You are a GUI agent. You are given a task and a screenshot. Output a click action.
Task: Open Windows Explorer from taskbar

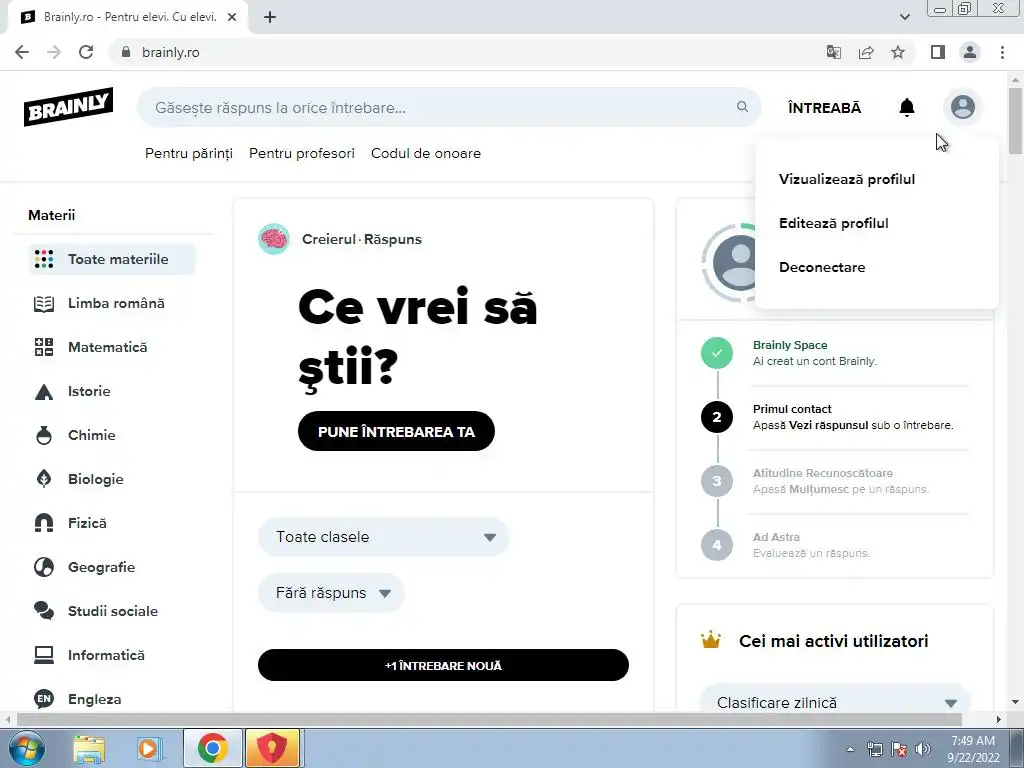pyautogui.click(x=89, y=748)
